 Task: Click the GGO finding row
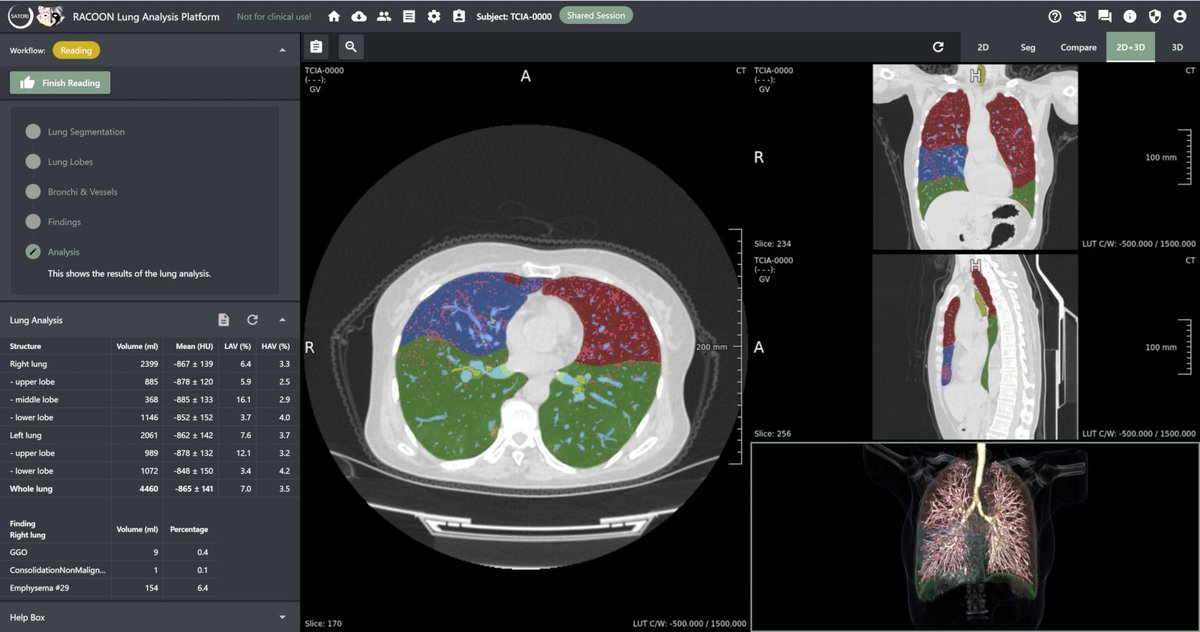click(x=110, y=552)
